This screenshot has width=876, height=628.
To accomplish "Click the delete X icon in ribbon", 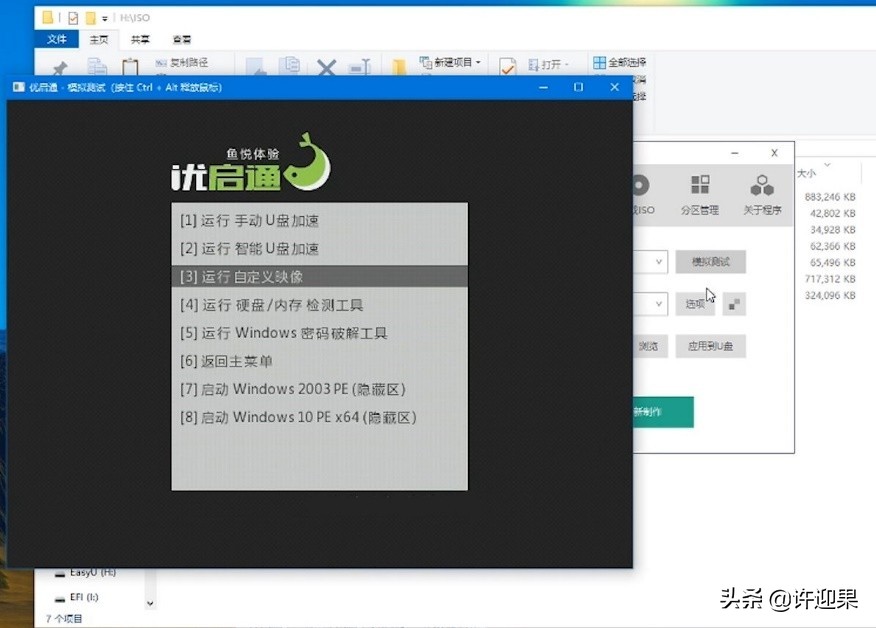I will (x=326, y=68).
